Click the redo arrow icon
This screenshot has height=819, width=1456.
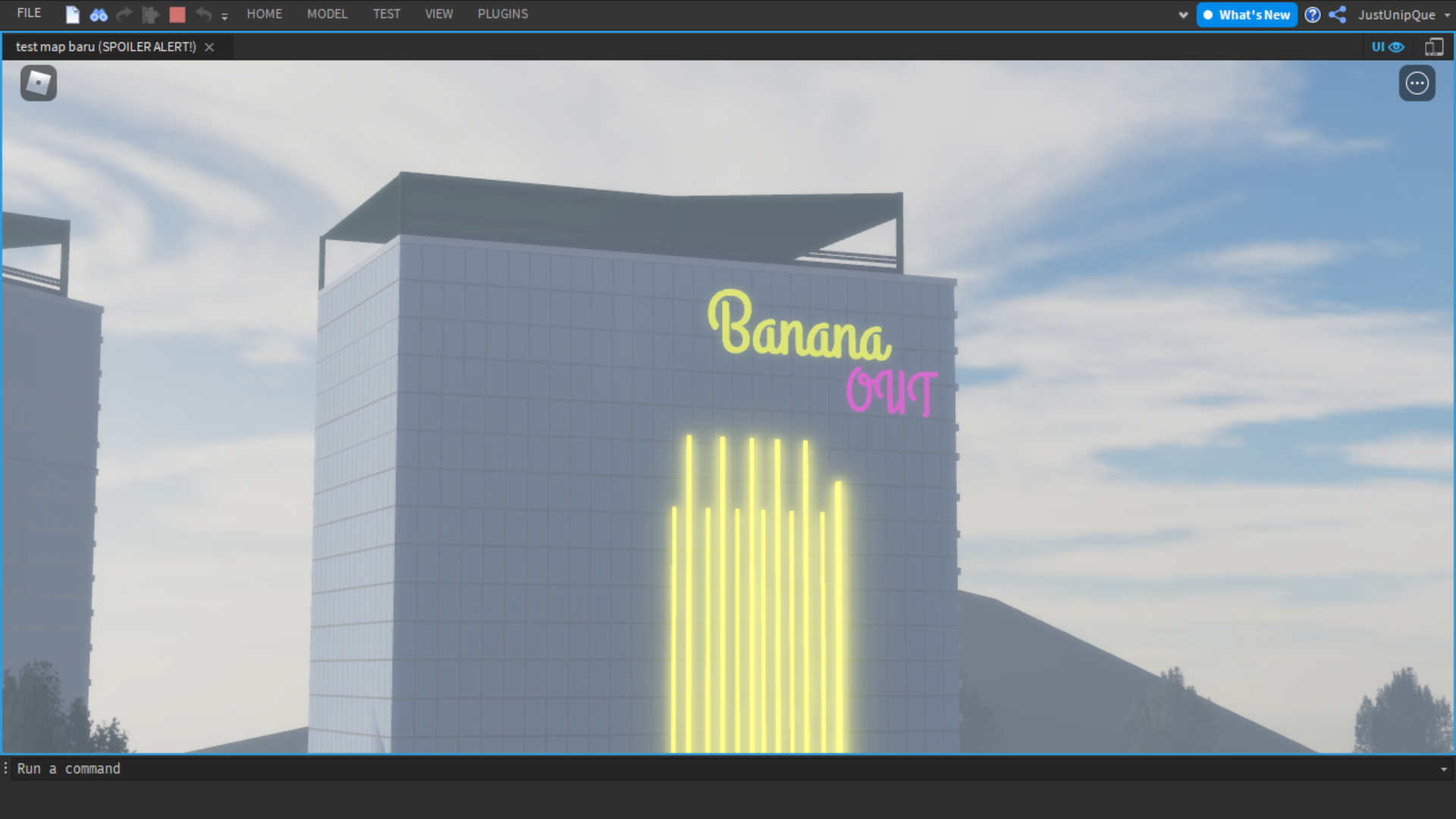[x=124, y=14]
